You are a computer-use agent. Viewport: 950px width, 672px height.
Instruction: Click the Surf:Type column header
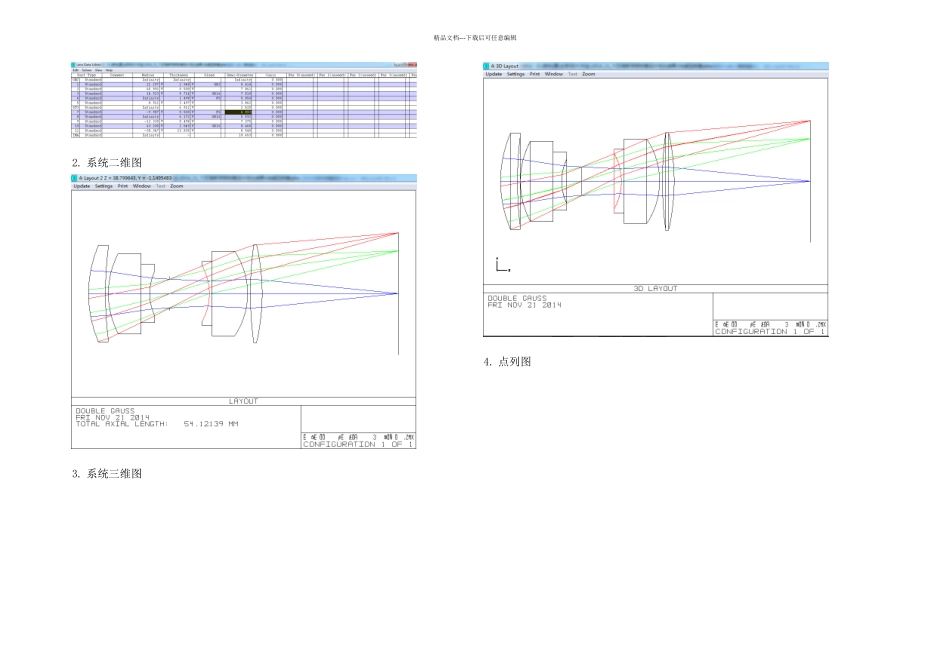(x=87, y=75)
